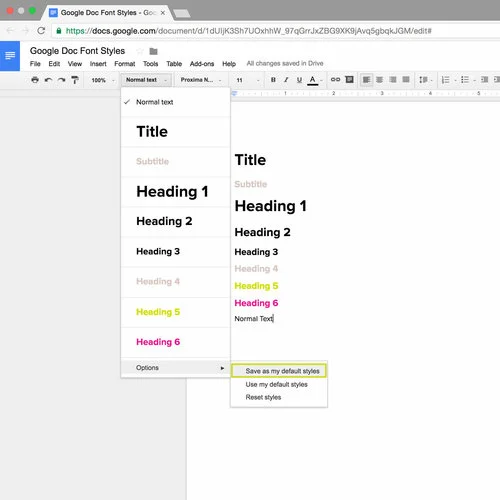Screen dimensions: 500x500
Task: Open the bulleted list options arrow
Action: (x=474, y=80)
